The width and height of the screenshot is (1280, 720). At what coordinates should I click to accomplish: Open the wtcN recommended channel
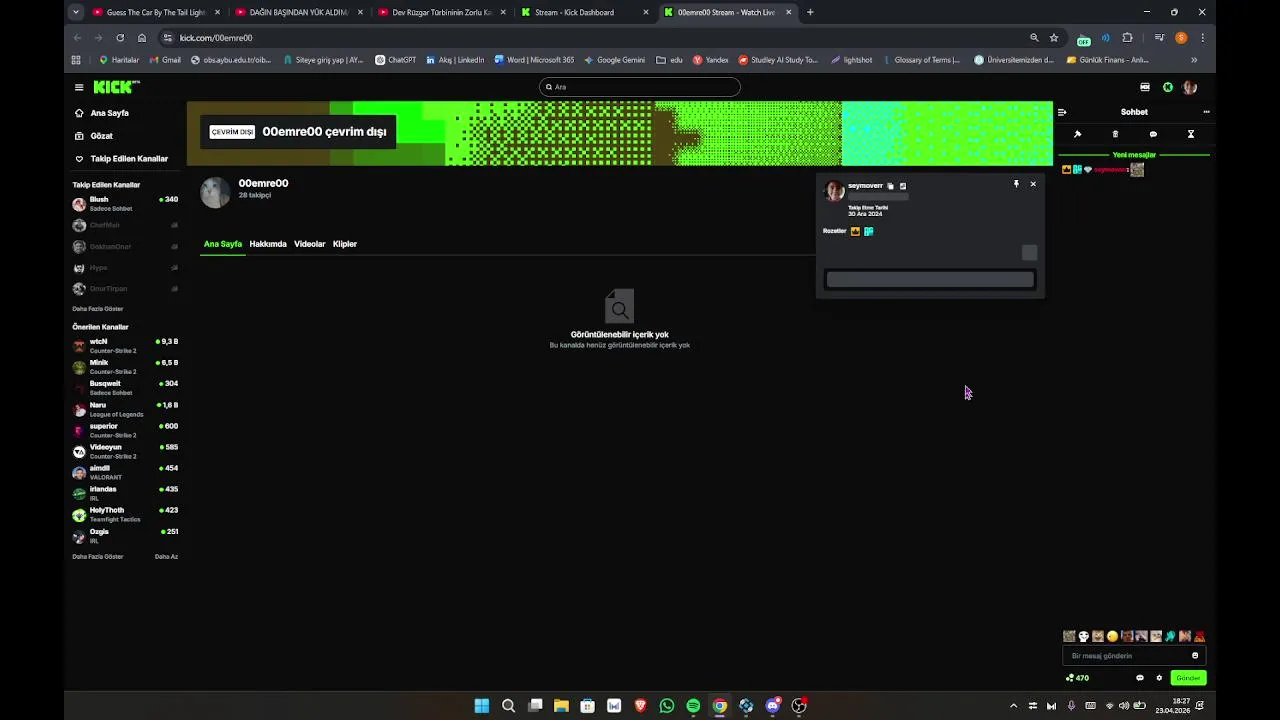pos(125,346)
